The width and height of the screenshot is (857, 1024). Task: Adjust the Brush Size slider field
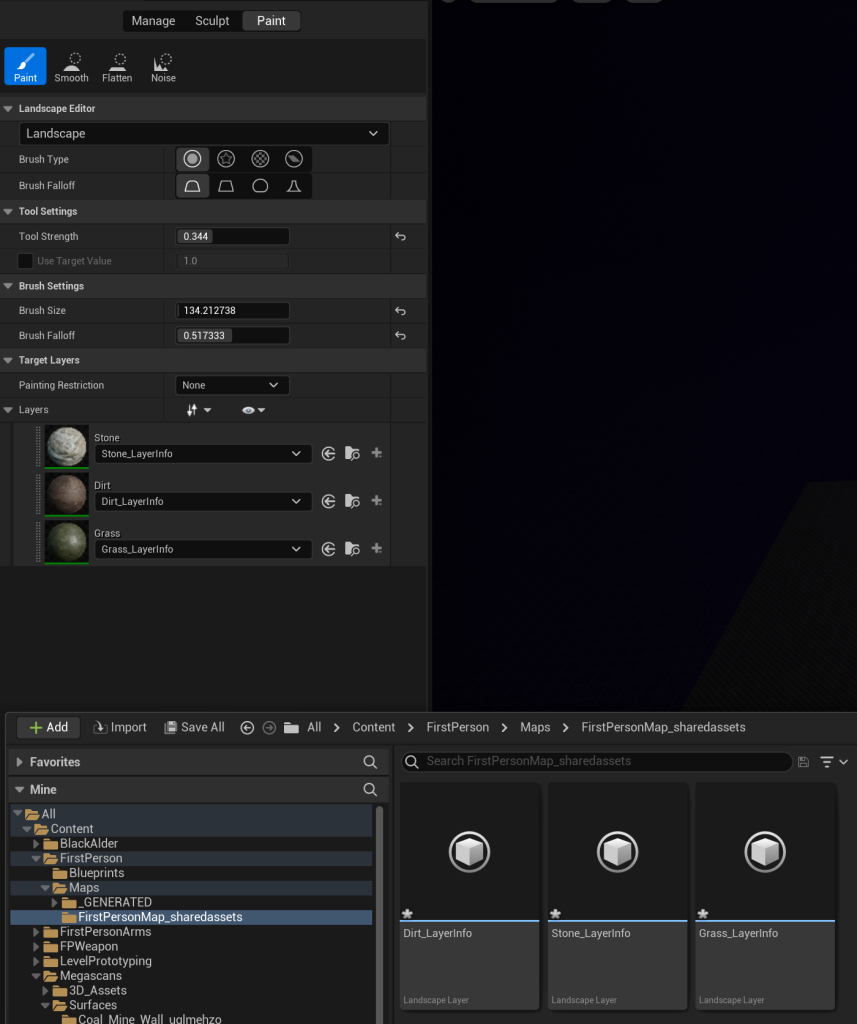[233, 311]
